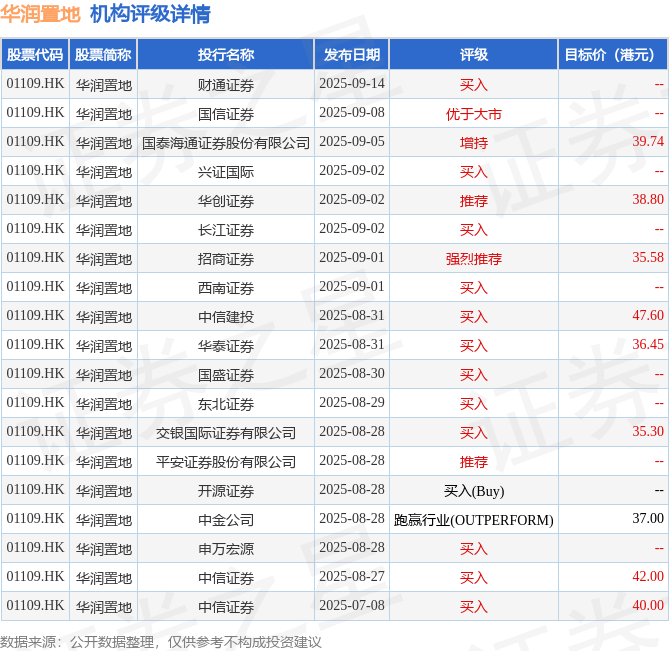Viewport: 669px width, 651px height.
Task: Select the 华泰证券 cell
Action: (226, 346)
